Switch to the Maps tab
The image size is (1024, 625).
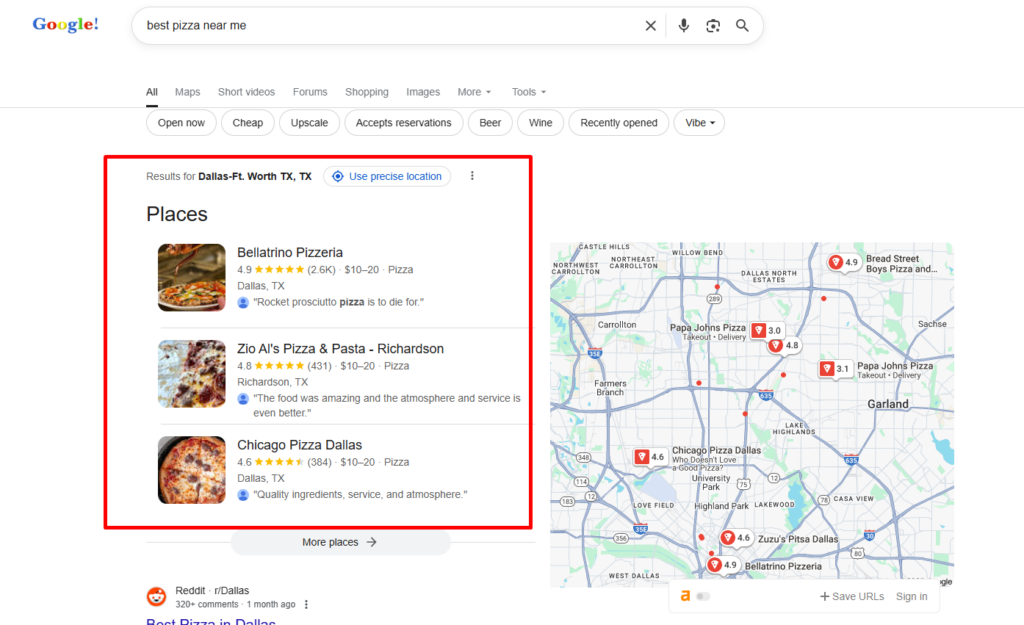pyautogui.click(x=187, y=91)
